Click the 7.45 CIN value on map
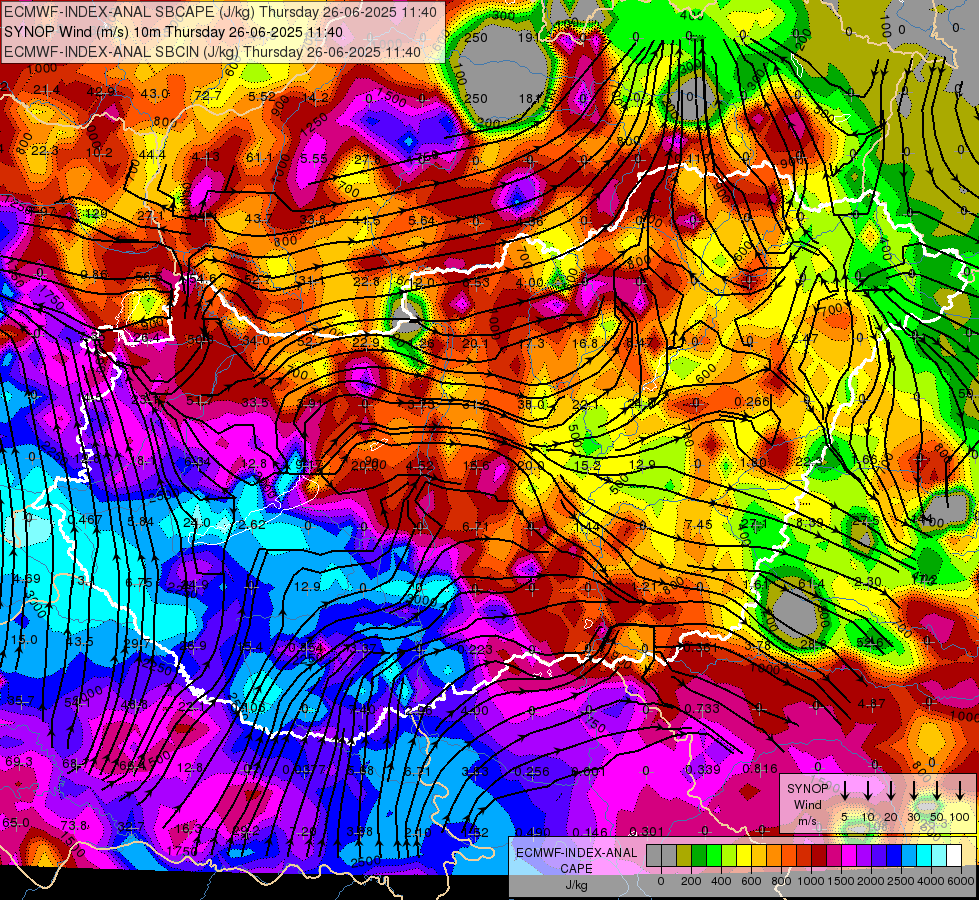The width and height of the screenshot is (979, 900). tap(698, 524)
